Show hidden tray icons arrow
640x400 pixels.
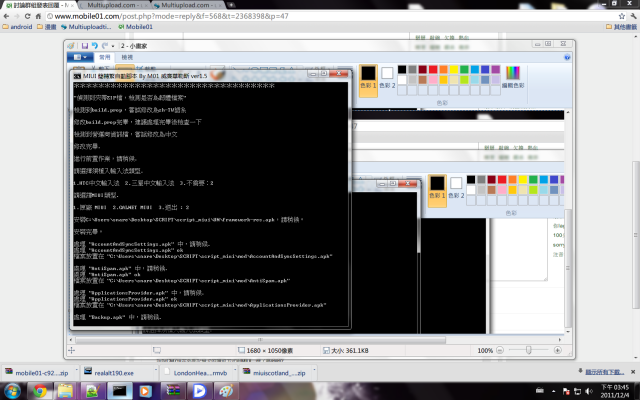coord(553,391)
